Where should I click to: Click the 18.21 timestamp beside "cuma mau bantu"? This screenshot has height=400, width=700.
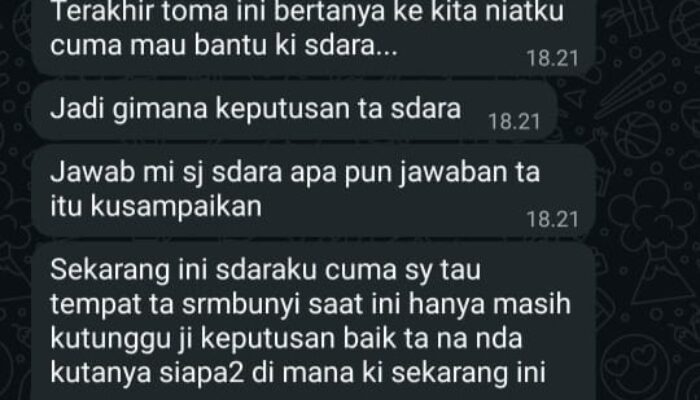point(552,58)
